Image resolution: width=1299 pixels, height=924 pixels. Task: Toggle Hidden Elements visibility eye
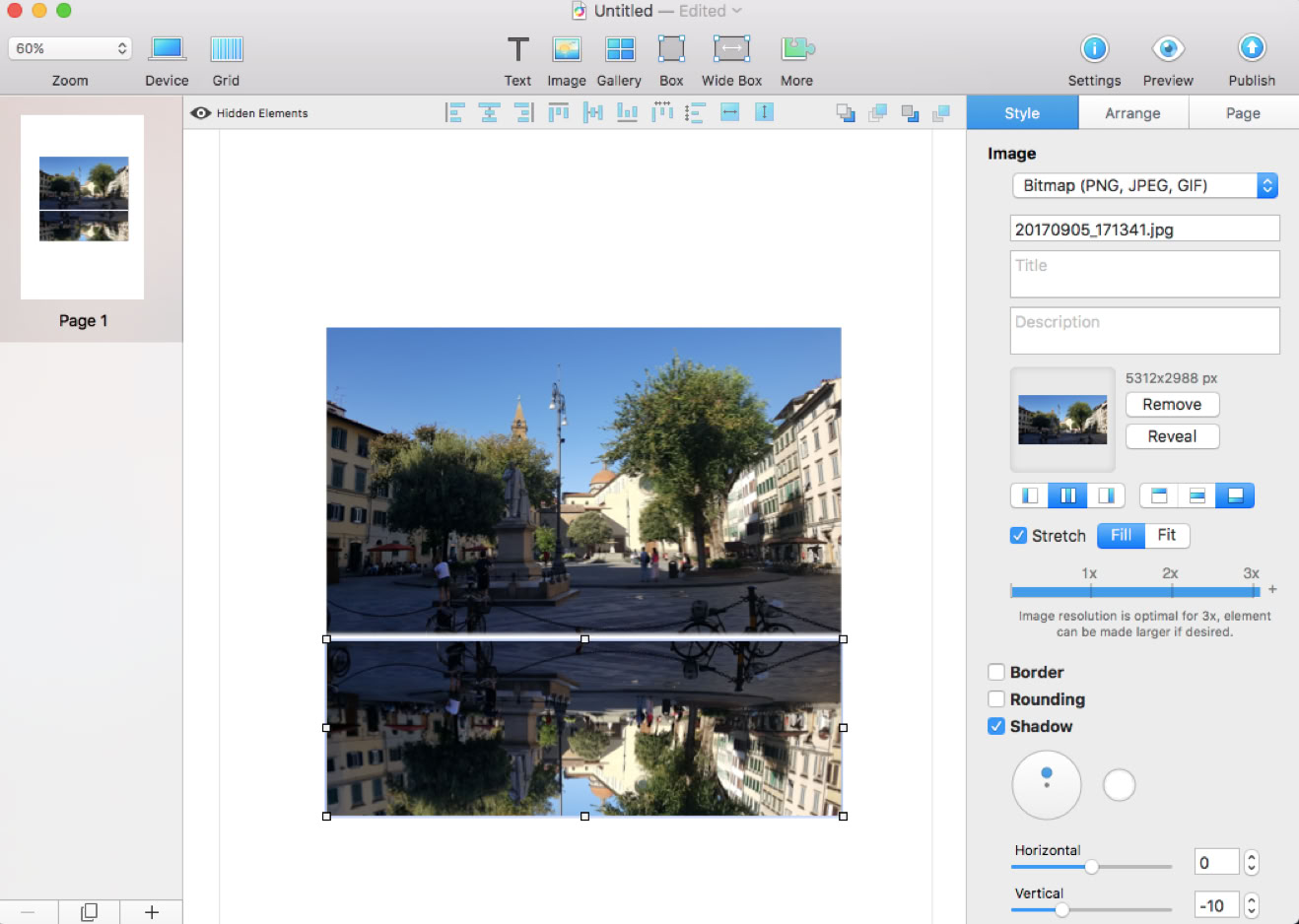coord(201,113)
